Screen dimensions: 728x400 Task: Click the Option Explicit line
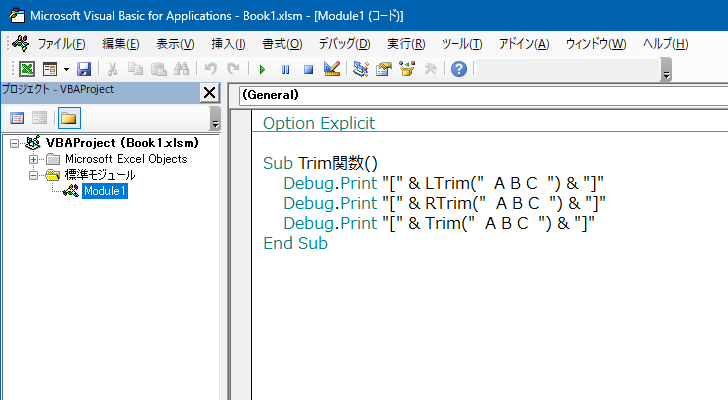point(319,123)
